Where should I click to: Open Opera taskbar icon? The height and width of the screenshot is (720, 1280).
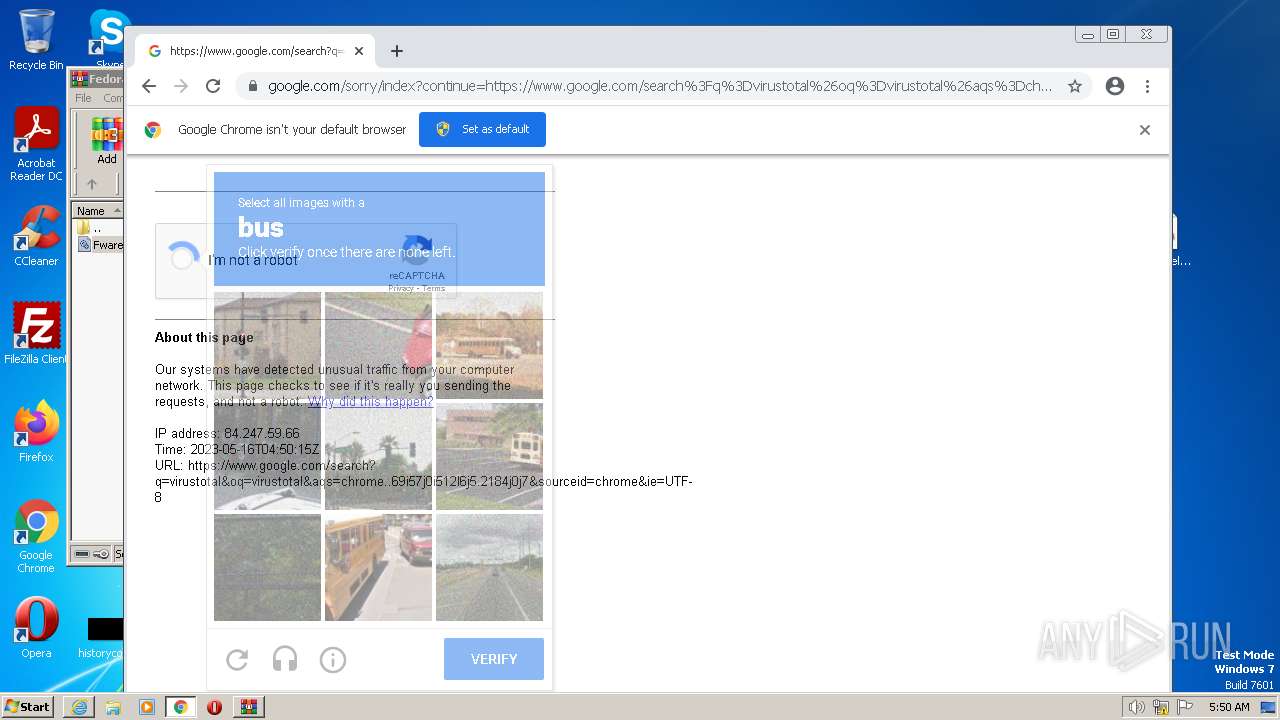point(214,707)
